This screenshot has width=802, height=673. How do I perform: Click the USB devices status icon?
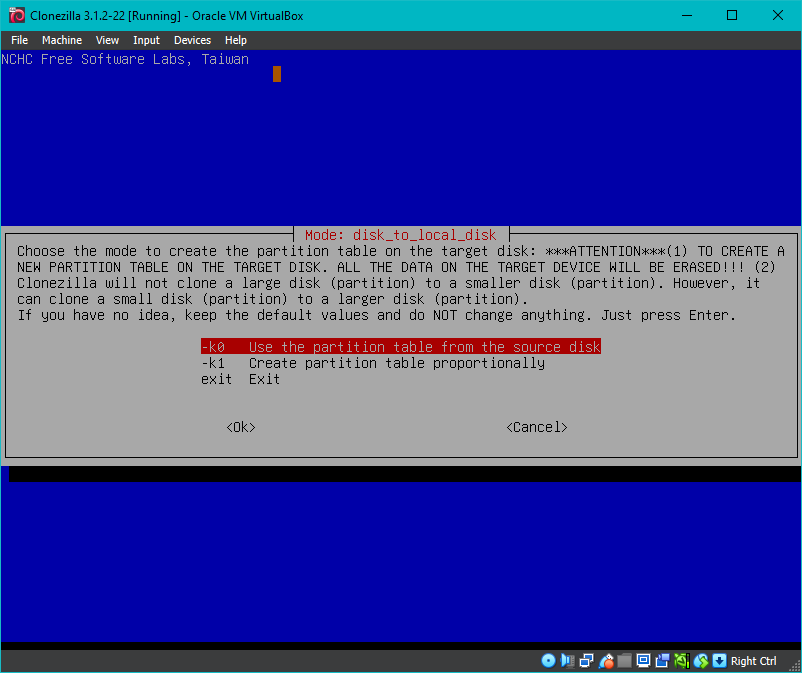point(606,661)
